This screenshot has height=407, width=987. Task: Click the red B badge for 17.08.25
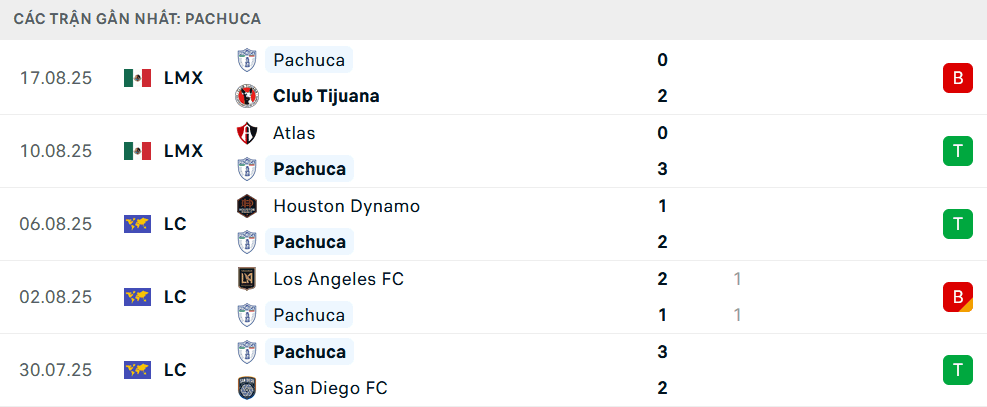[957, 78]
